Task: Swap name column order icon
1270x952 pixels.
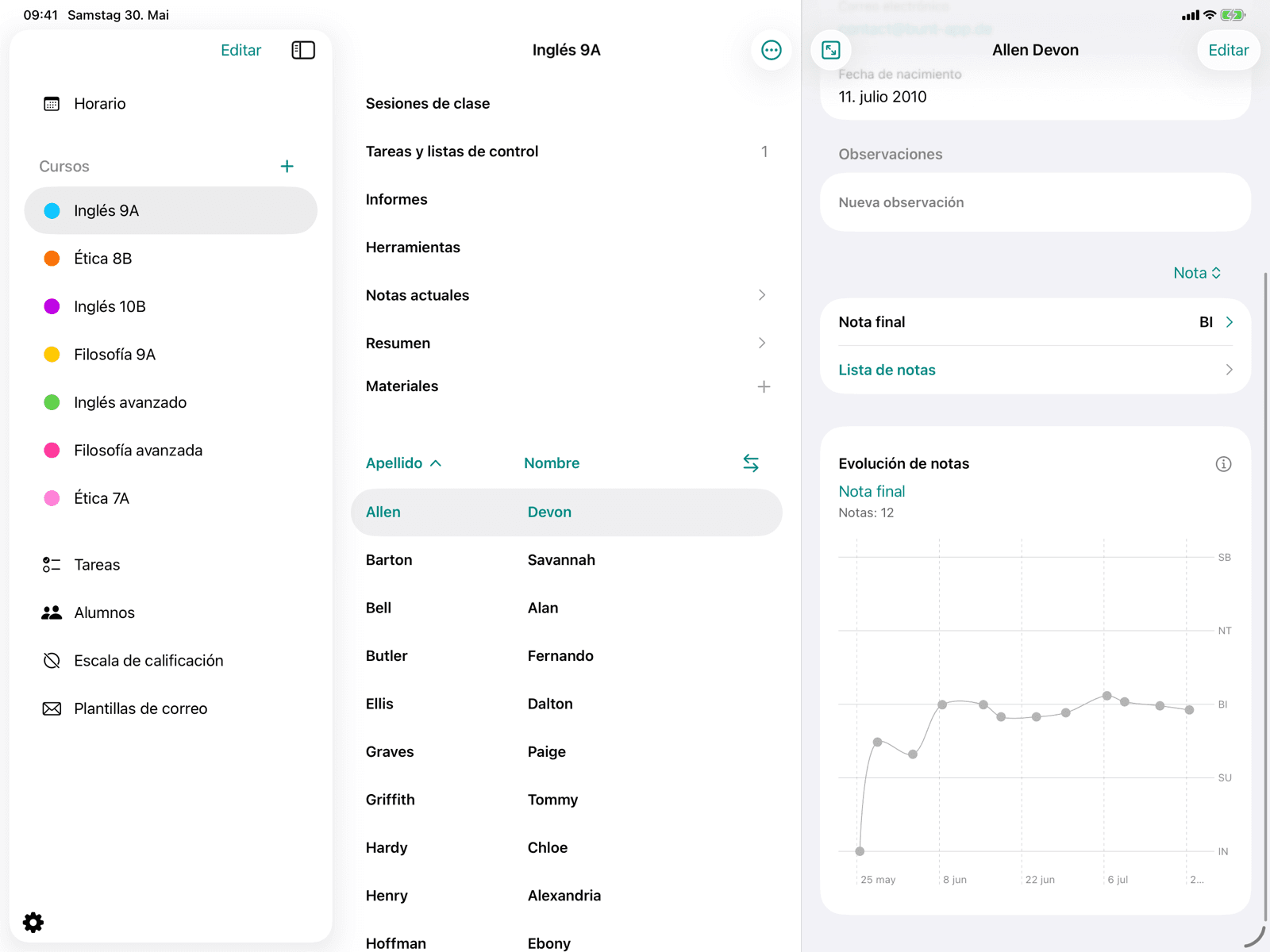Action: (x=751, y=463)
